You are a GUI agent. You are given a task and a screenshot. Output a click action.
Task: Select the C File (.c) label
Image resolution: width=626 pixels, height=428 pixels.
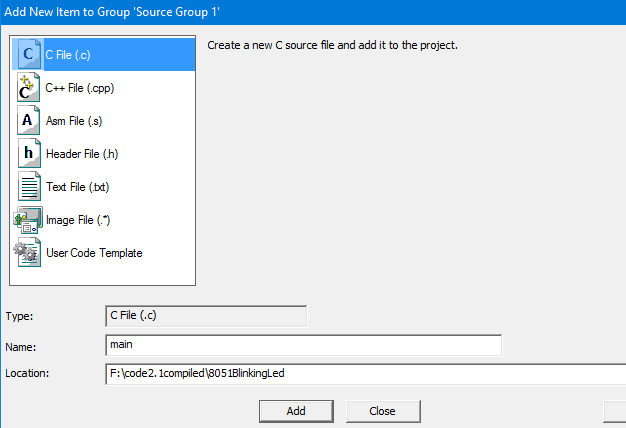coord(68,55)
